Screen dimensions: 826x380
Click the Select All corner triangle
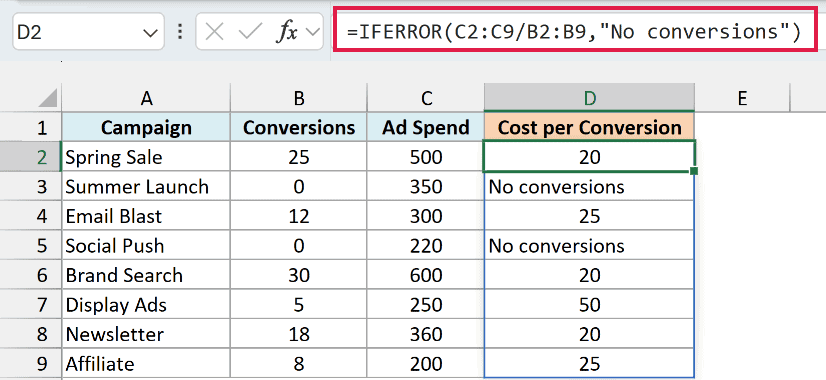click(x=47, y=98)
